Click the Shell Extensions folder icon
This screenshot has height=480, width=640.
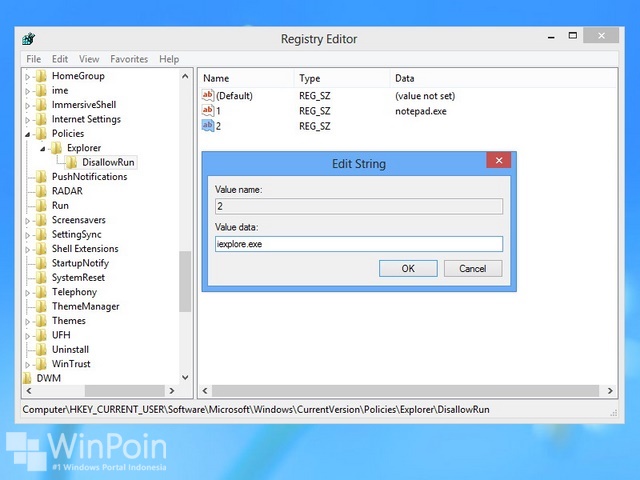[x=41, y=249]
